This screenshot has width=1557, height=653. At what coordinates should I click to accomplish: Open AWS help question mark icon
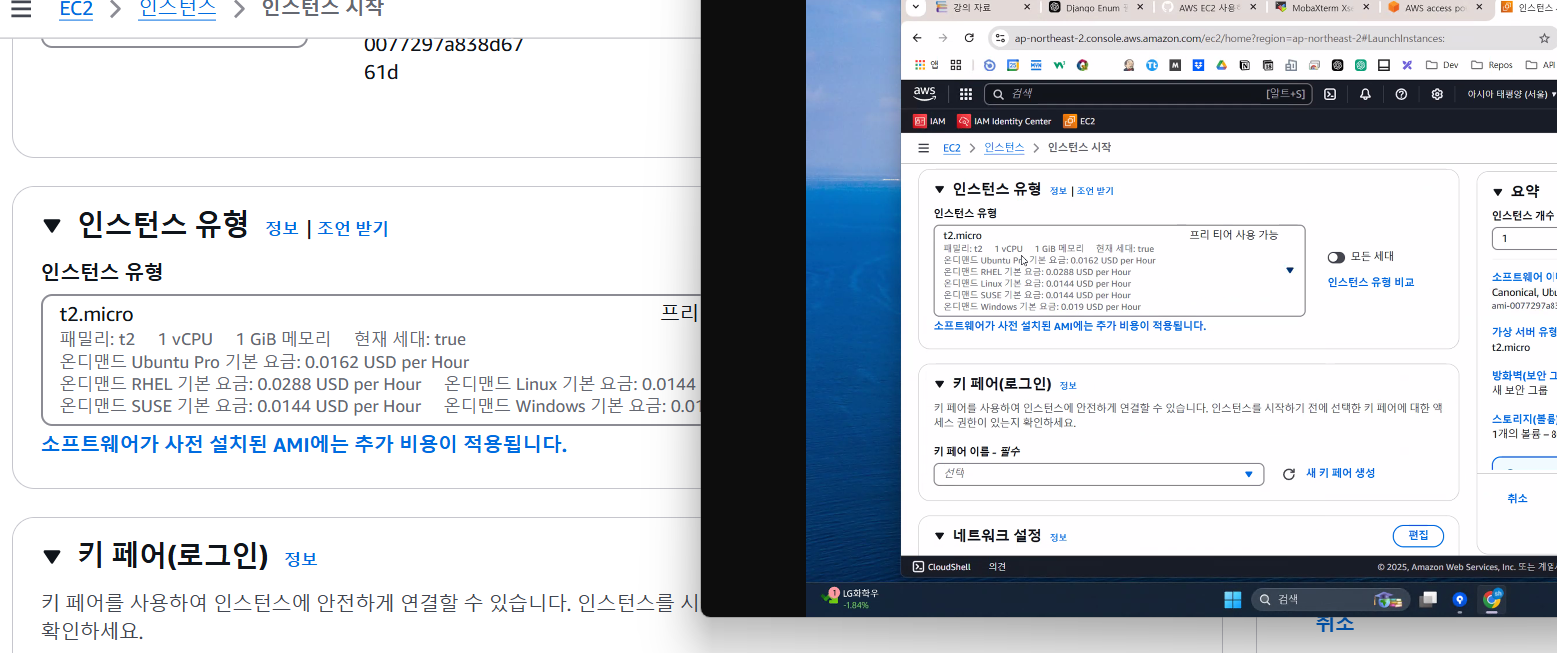click(1401, 94)
